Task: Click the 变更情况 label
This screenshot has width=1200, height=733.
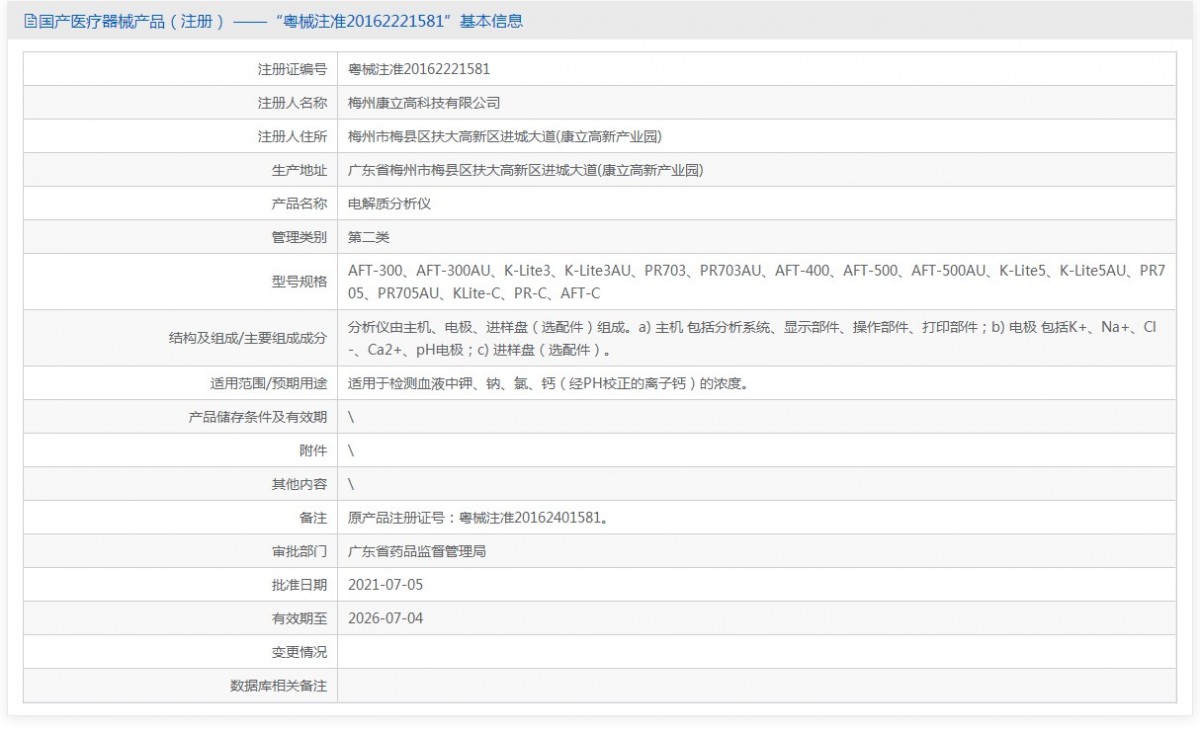Action: (299, 652)
